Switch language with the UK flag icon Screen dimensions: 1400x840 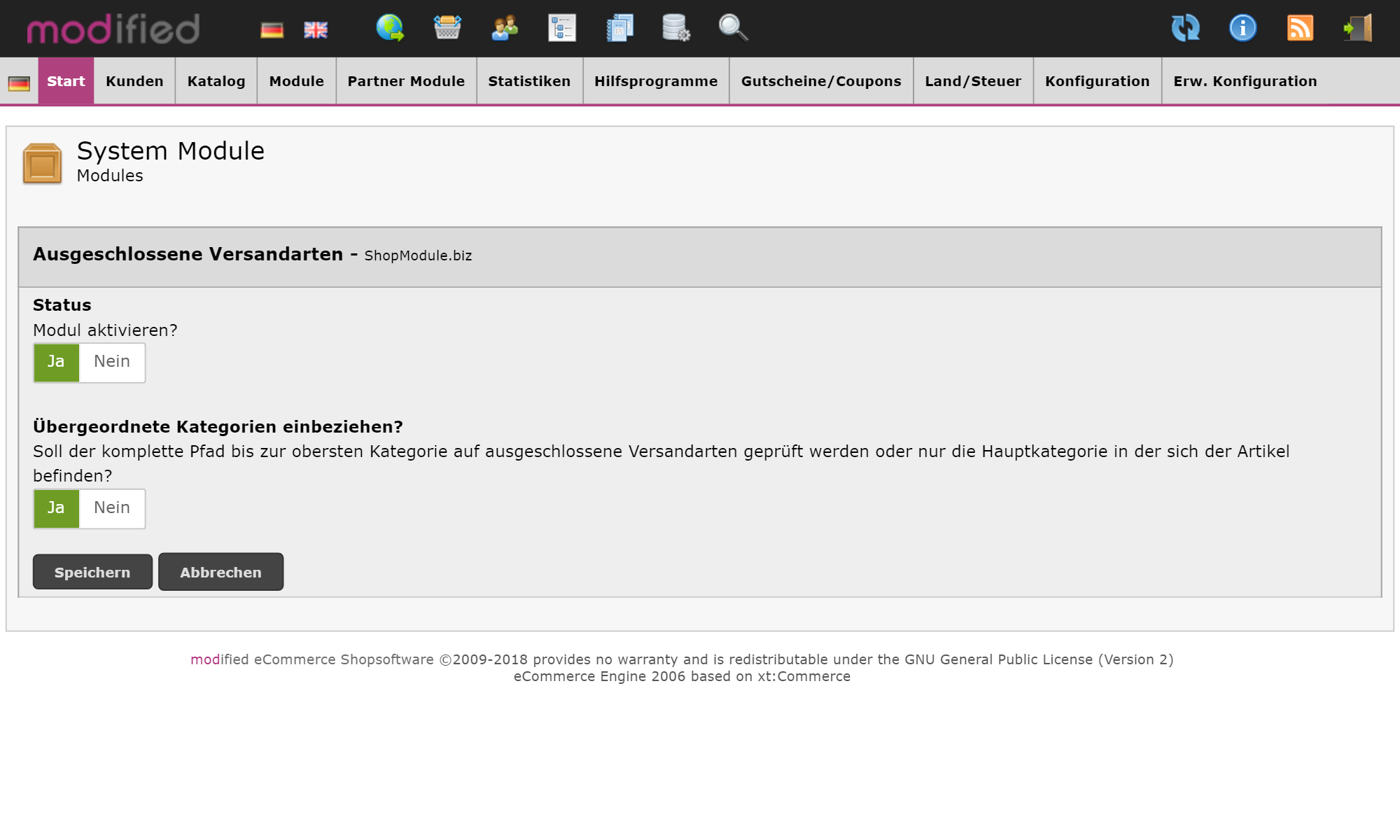(316, 29)
